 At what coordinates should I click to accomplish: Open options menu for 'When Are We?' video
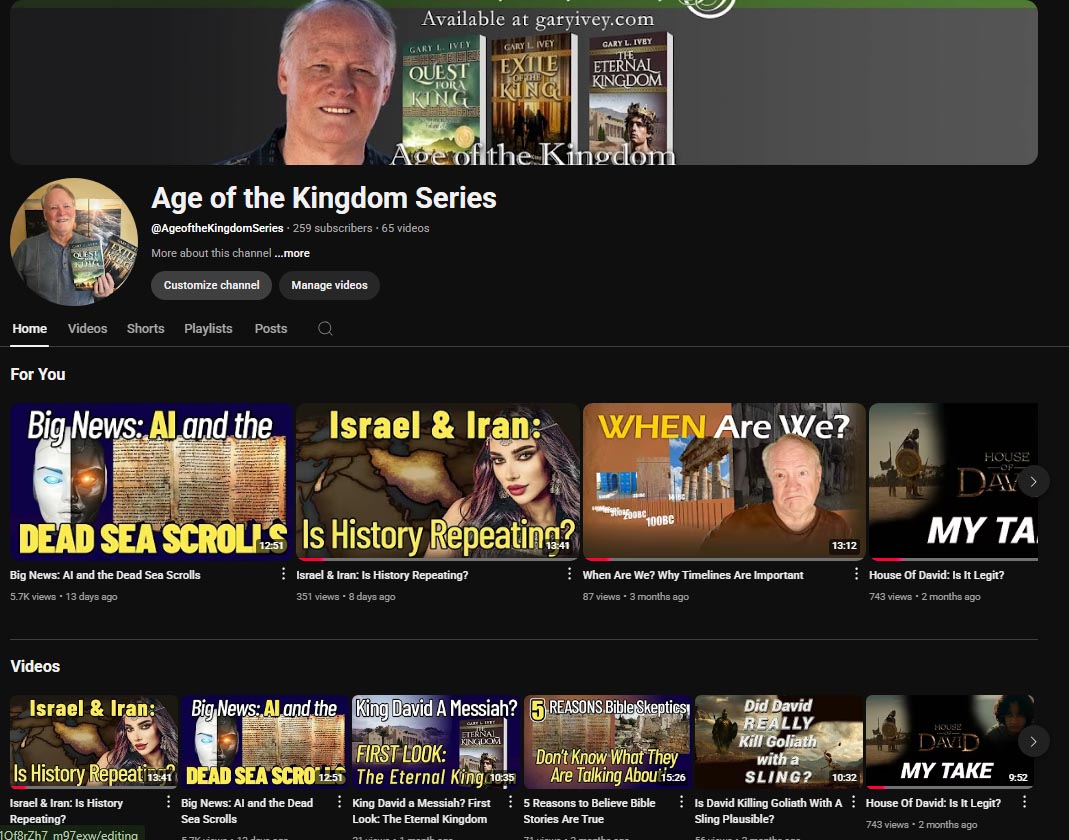click(x=856, y=574)
